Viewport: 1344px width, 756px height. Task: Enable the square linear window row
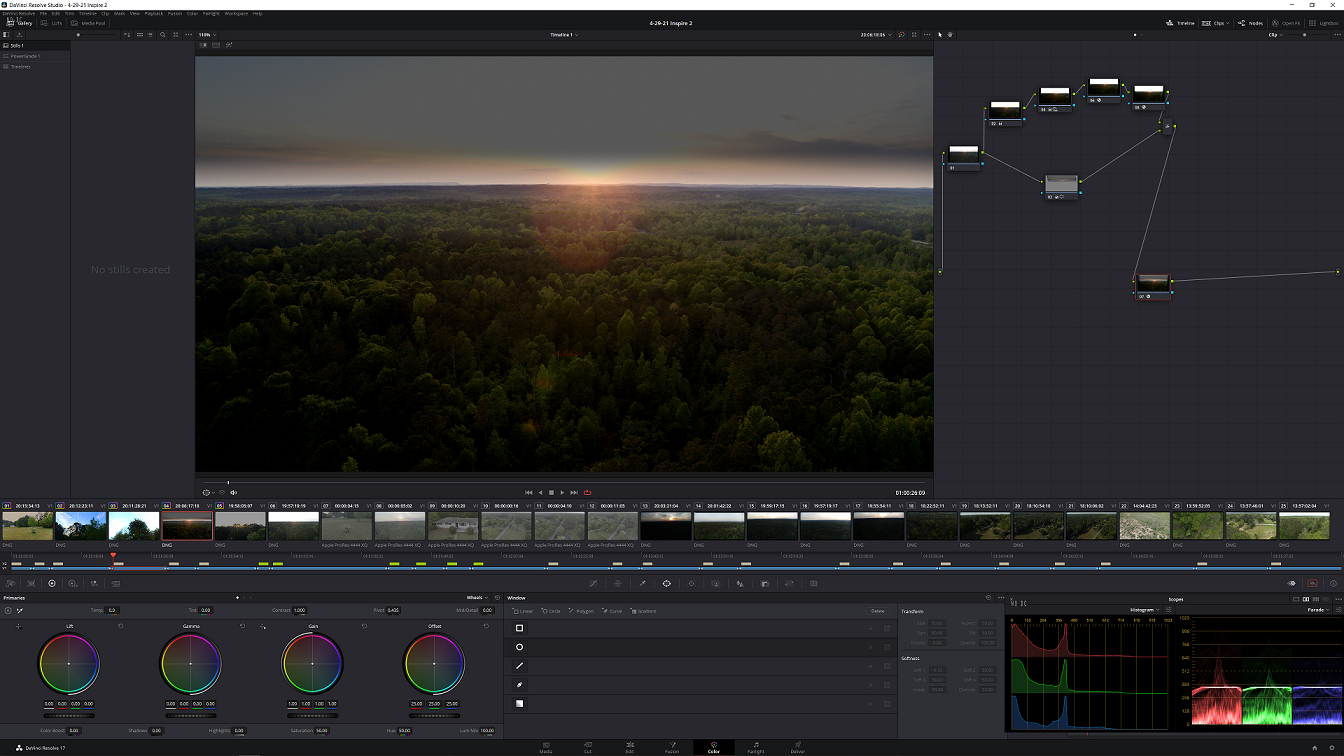(519, 628)
